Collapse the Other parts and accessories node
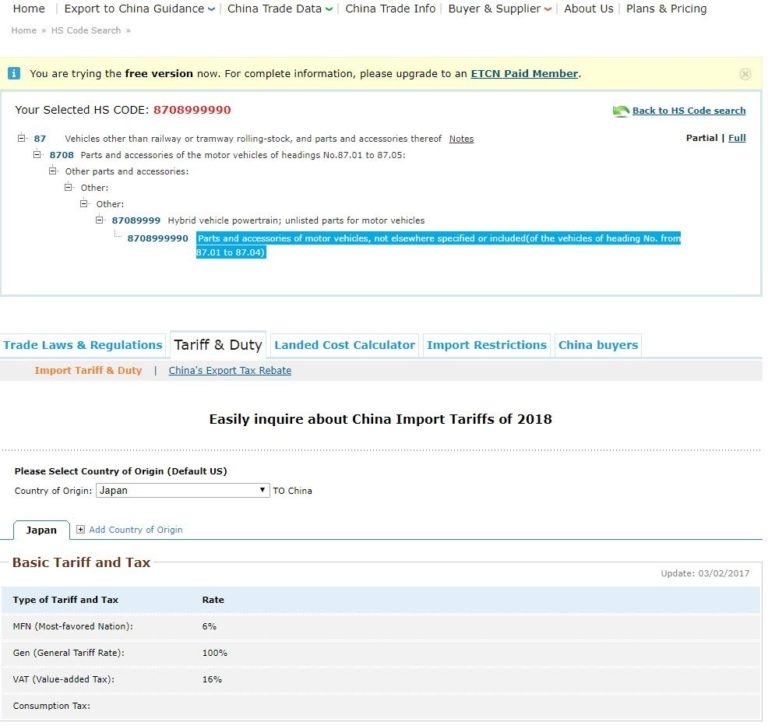Viewport: 768px width, 726px height. click(54, 171)
